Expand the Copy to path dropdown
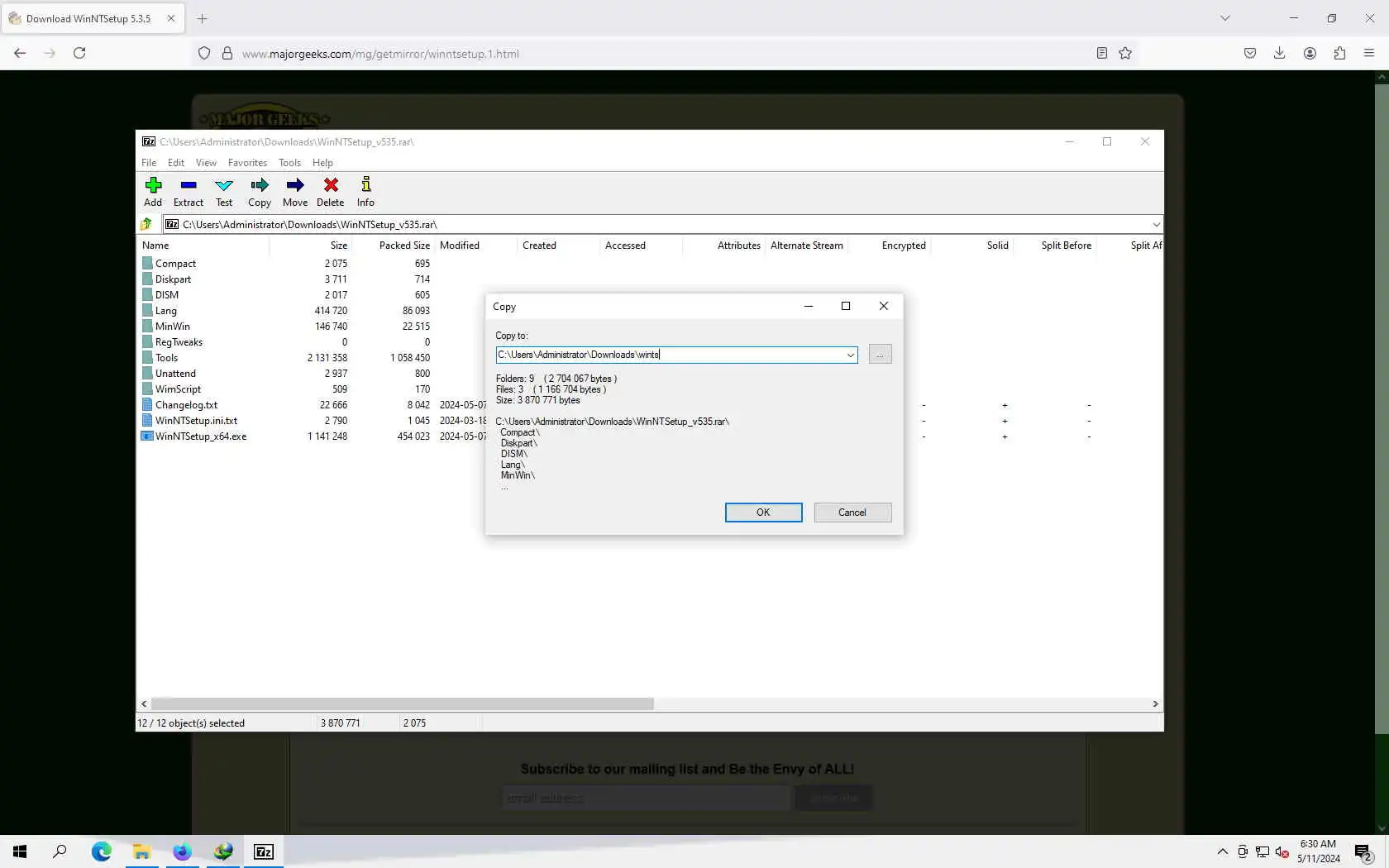 (x=850, y=355)
